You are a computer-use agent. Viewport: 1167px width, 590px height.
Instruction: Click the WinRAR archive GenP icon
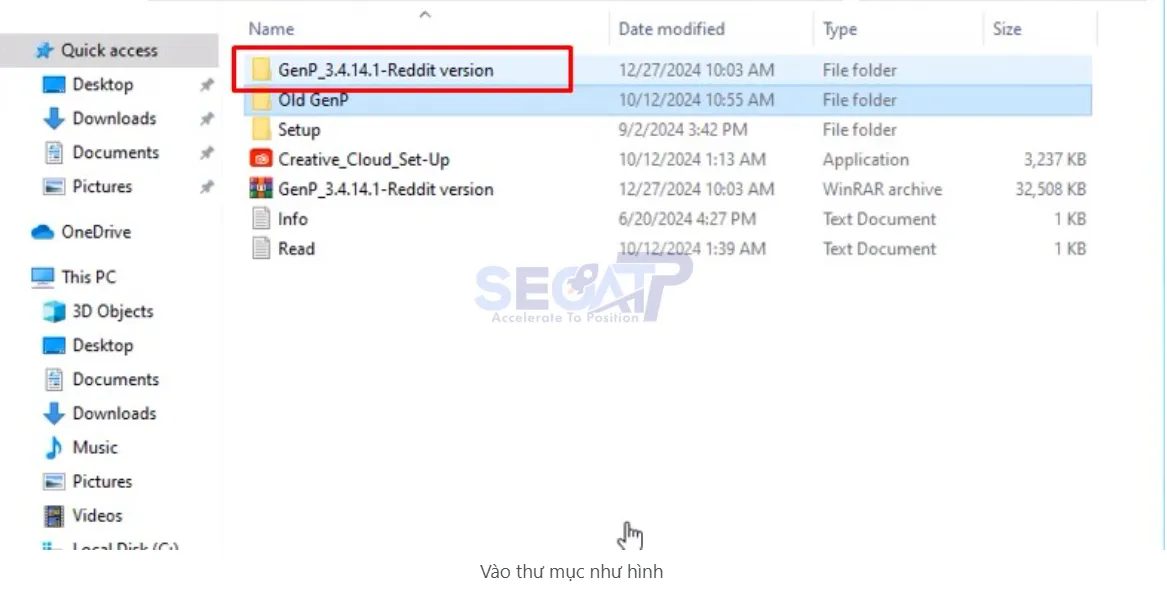click(x=260, y=189)
